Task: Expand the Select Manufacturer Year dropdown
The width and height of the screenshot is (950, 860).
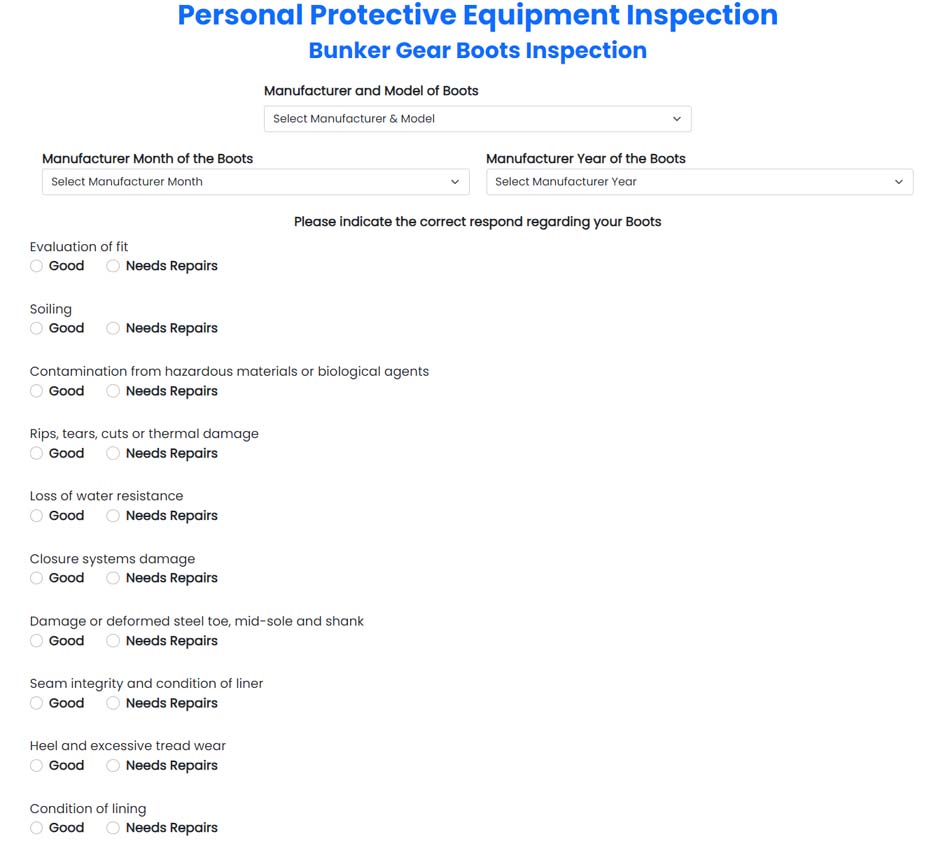Action: [699, 181]
